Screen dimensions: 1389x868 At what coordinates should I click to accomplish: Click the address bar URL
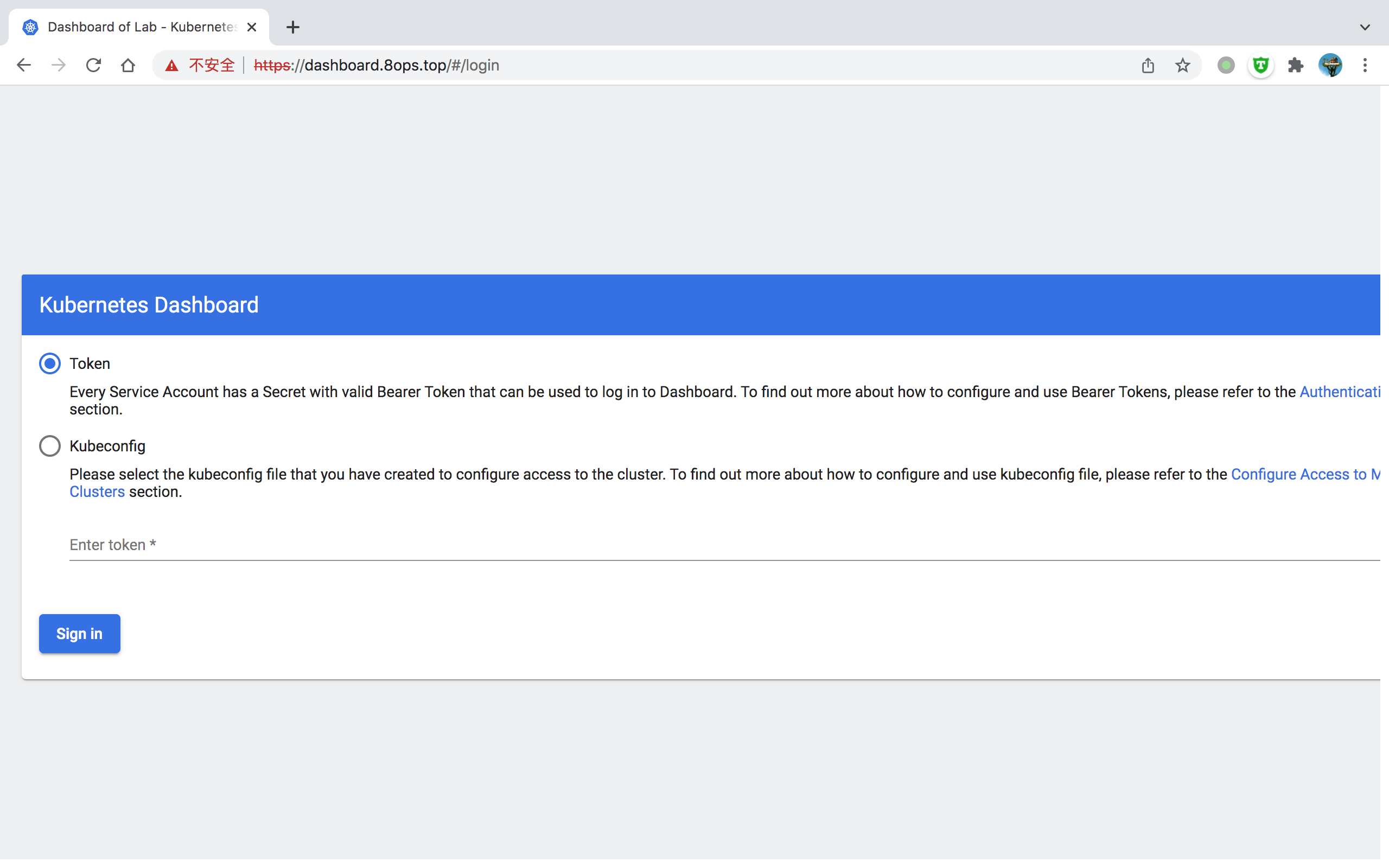coord(377,66)
